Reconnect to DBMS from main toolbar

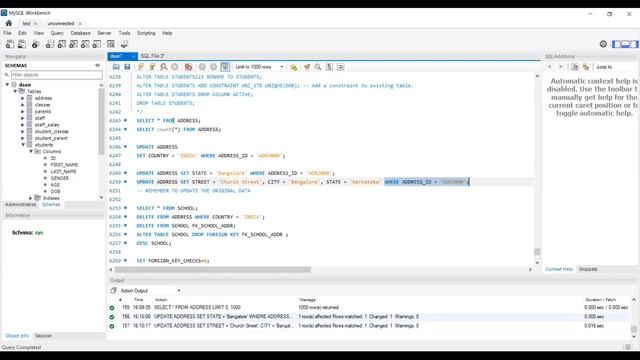click(124, 44)
